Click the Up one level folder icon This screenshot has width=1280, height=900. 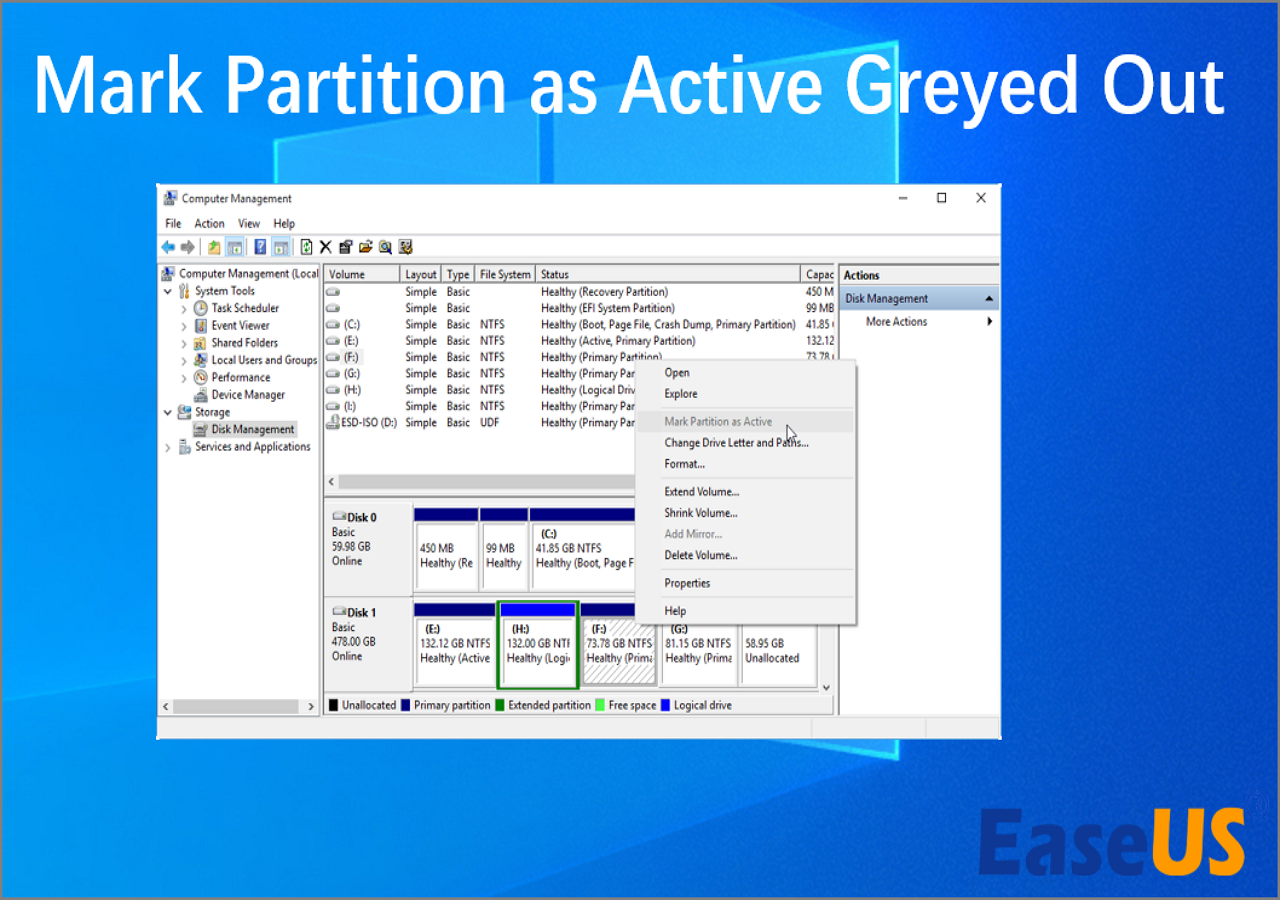[214, 247]
